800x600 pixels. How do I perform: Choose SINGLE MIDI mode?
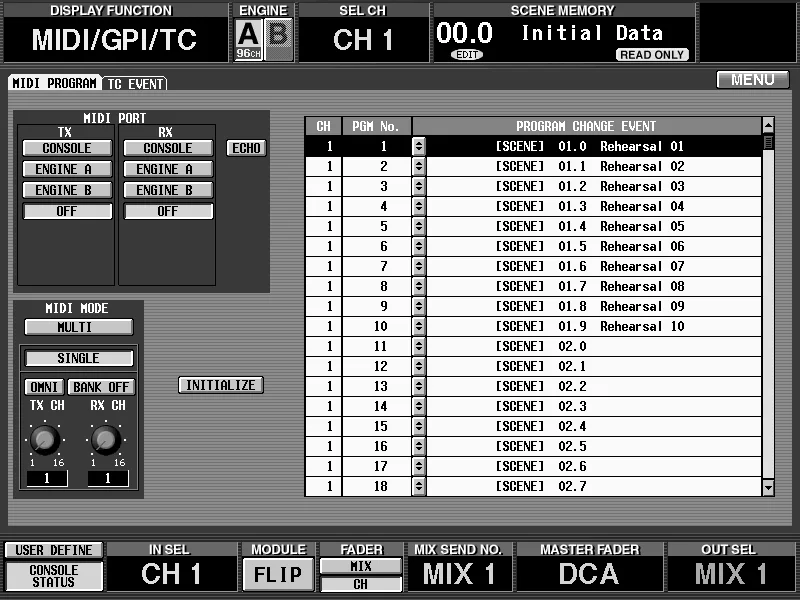click(x=79, y=358)
